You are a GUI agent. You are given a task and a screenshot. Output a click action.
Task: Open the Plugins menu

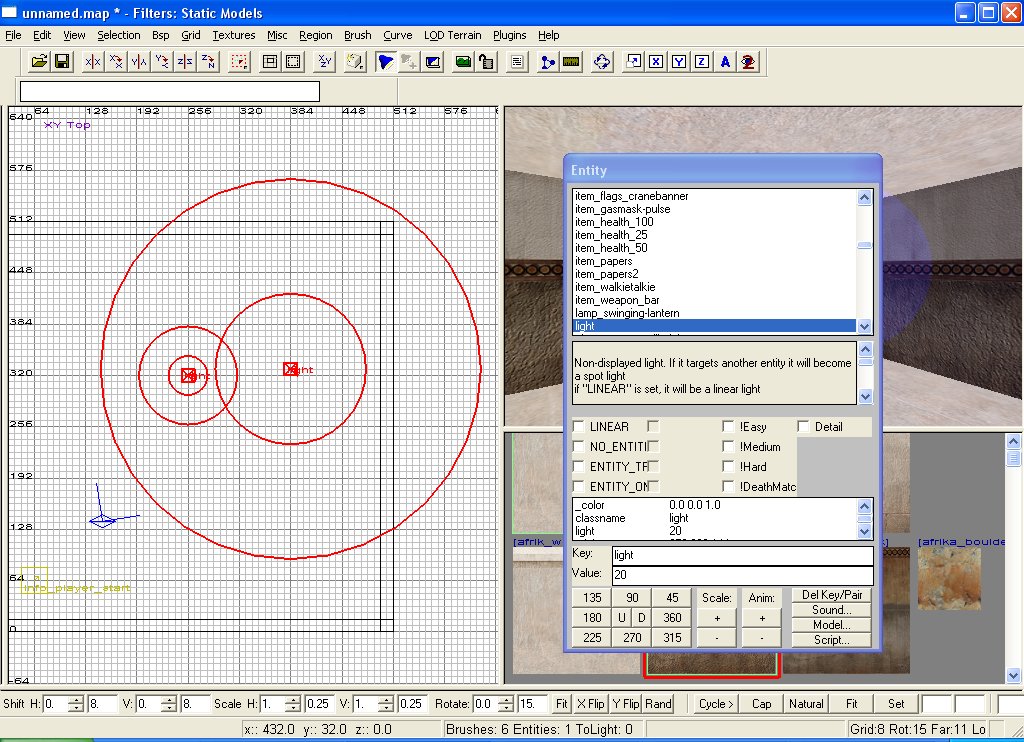pos(510,35)
